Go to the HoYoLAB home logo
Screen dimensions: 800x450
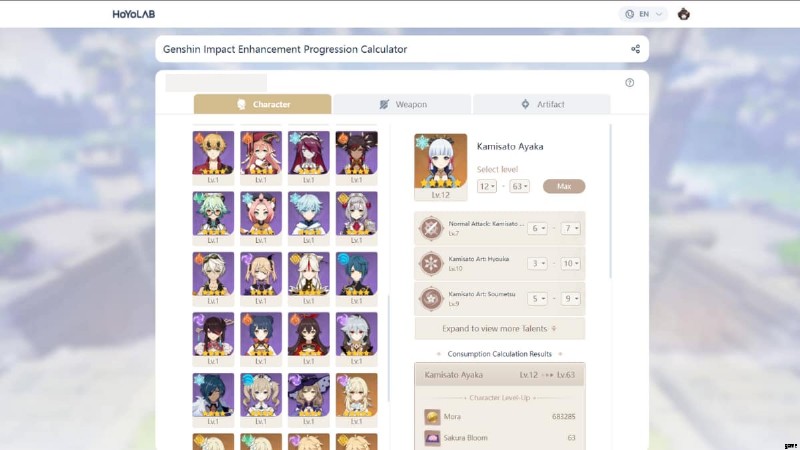[134, 14]
